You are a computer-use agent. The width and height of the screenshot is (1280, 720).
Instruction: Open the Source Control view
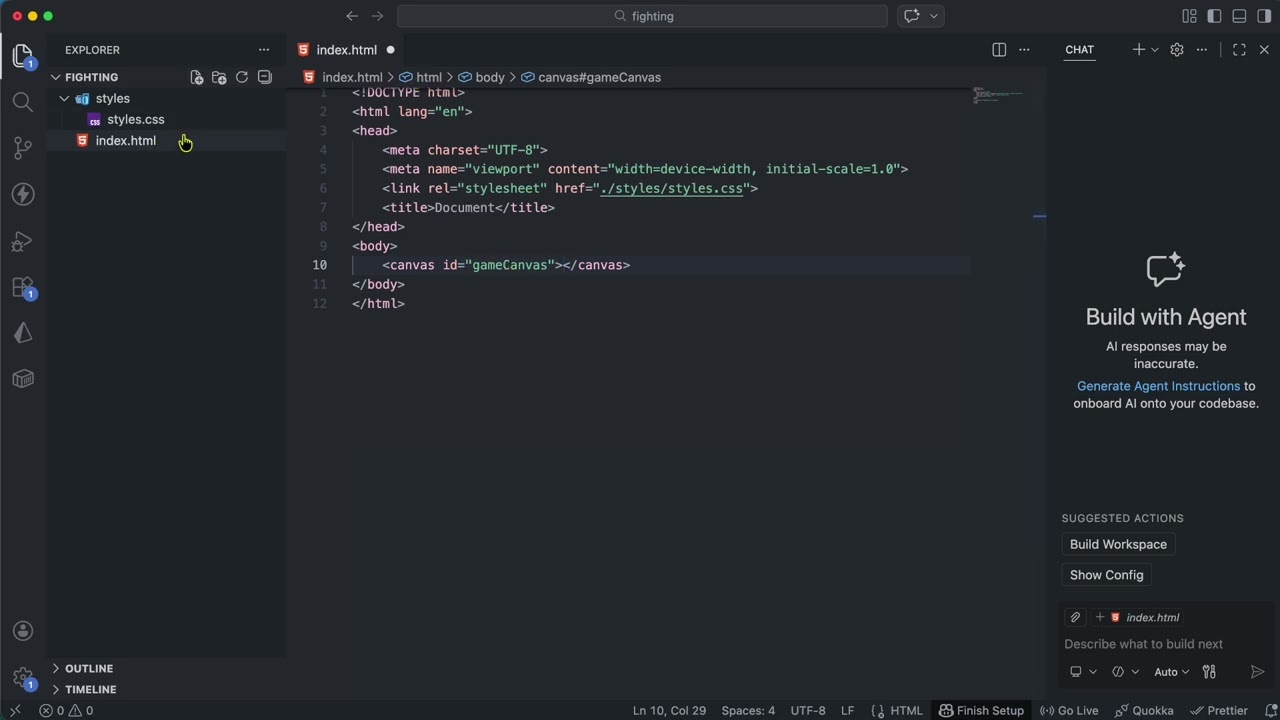tap(23, 148)
